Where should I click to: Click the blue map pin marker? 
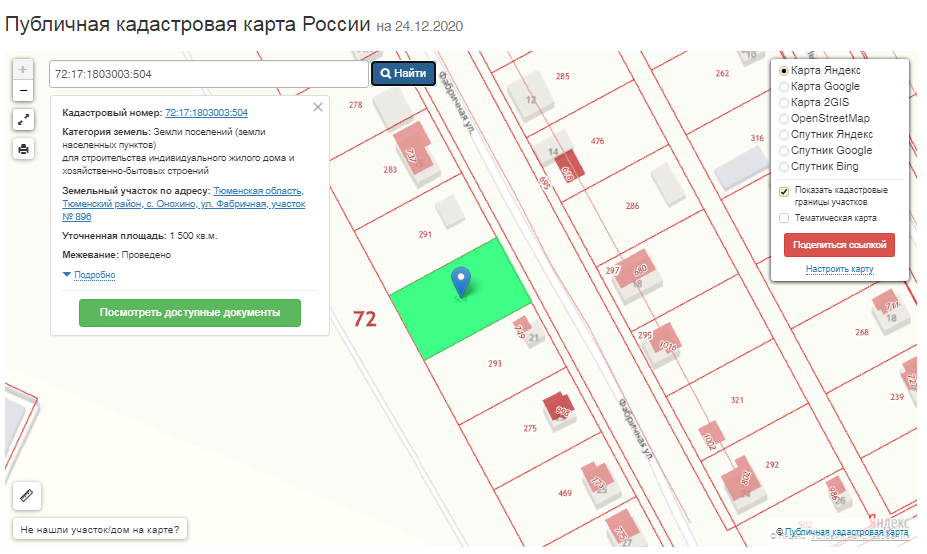click(460, 281)
